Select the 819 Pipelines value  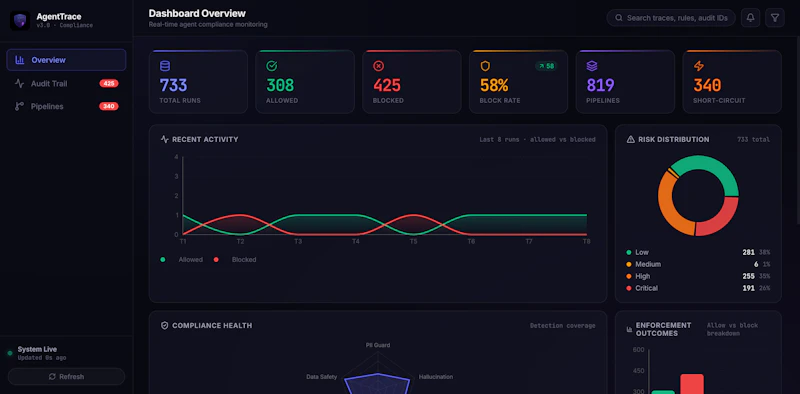pyautogui.click(x=600, y=85)
